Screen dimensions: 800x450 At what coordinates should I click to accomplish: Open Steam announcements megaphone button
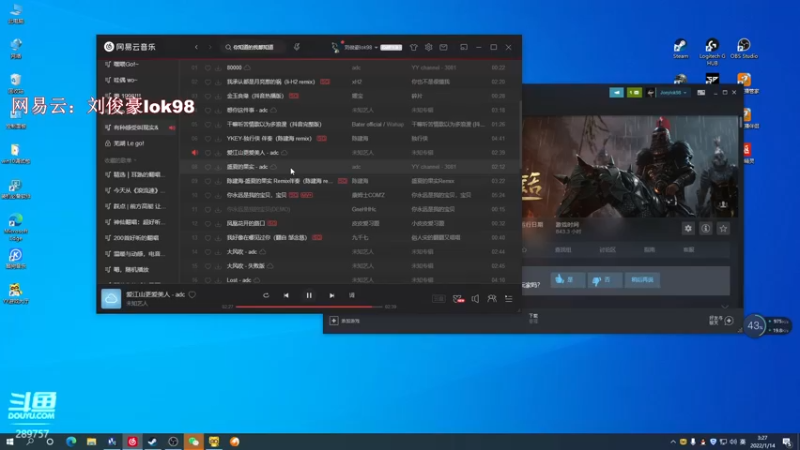pos(616,93)
